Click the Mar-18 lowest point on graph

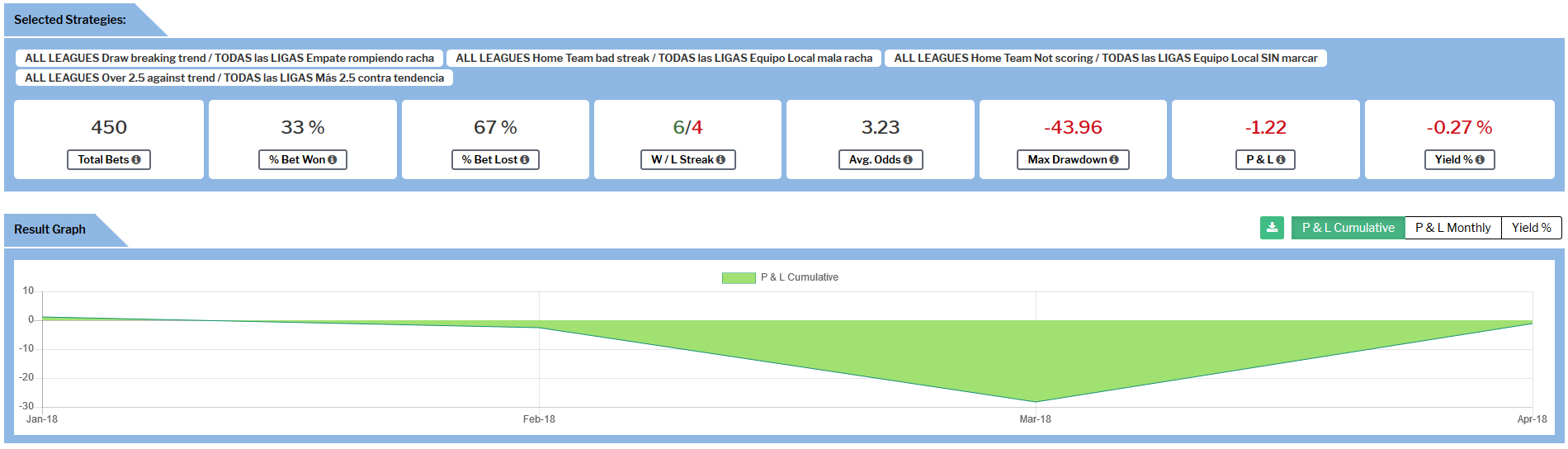point(1036,402)
